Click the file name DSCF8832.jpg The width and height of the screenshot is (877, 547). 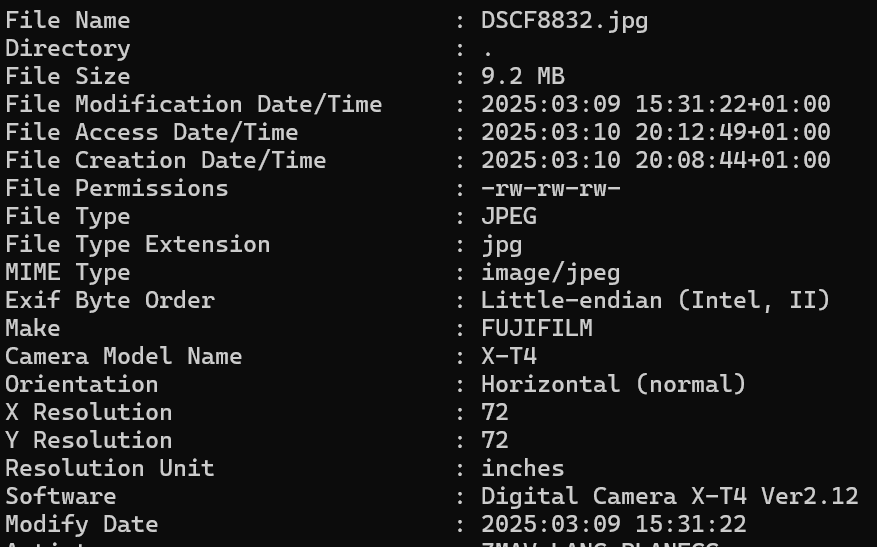click(x=564, y=20)
